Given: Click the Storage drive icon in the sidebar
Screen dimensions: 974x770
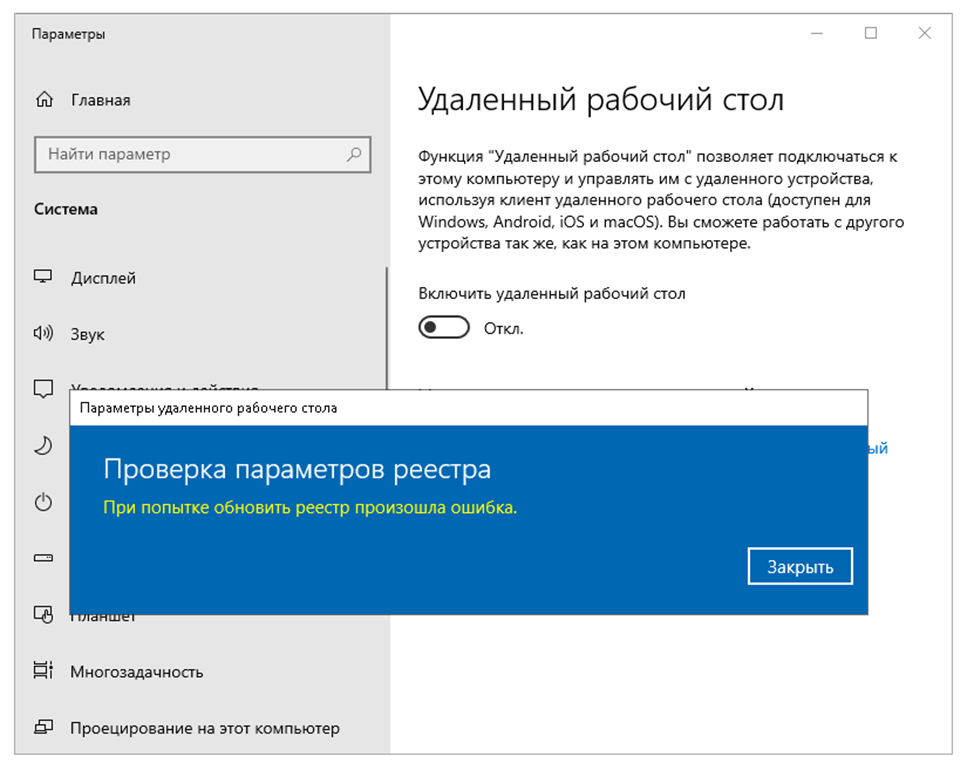Looking at the screenshot, I should pyautogui.click(x=43, y=557).
